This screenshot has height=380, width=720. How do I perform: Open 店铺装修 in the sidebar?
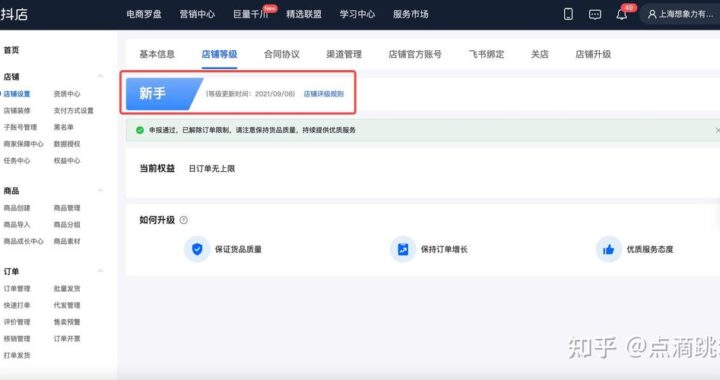17,111
